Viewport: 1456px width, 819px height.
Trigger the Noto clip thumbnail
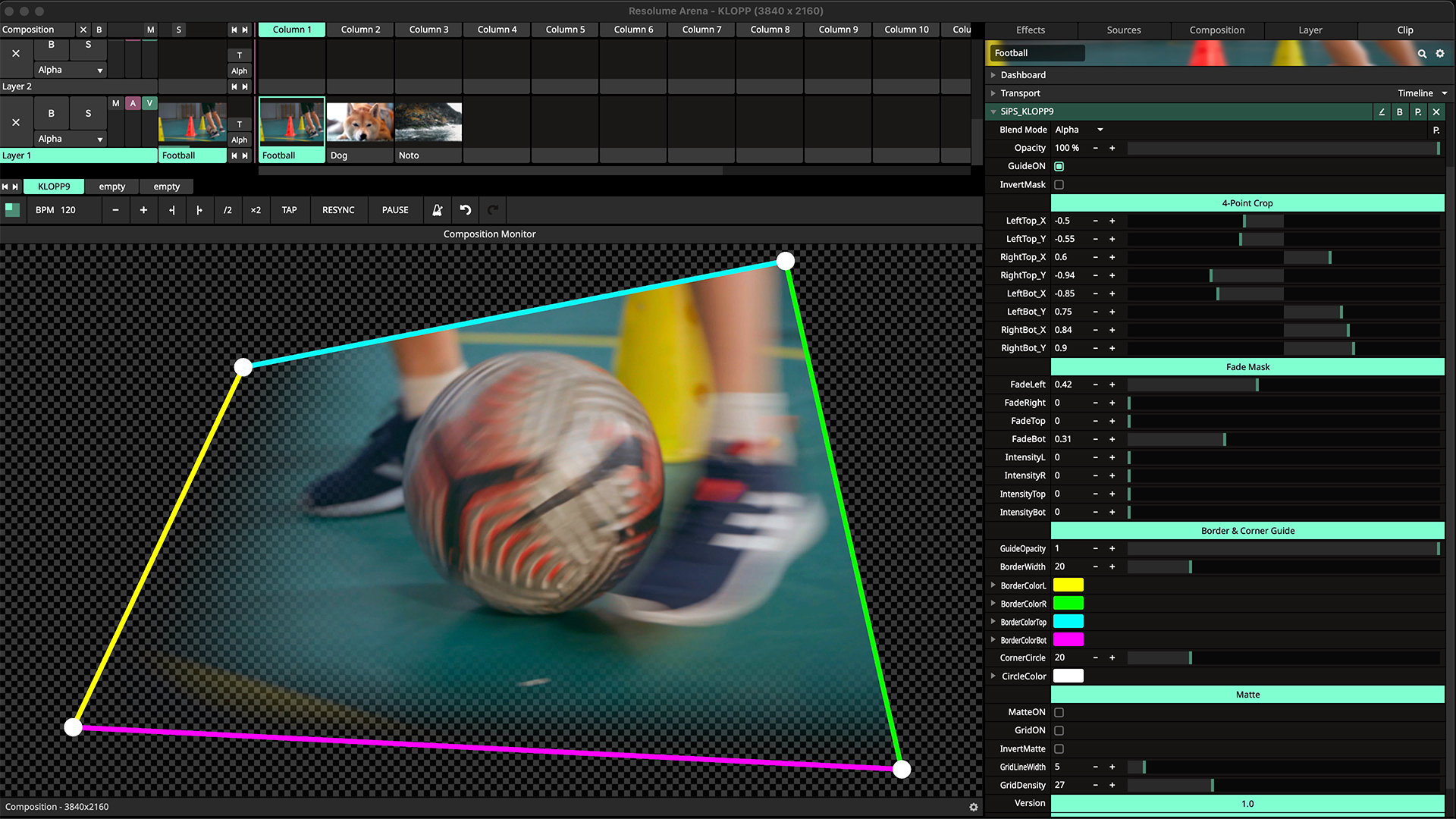(428, 122)
